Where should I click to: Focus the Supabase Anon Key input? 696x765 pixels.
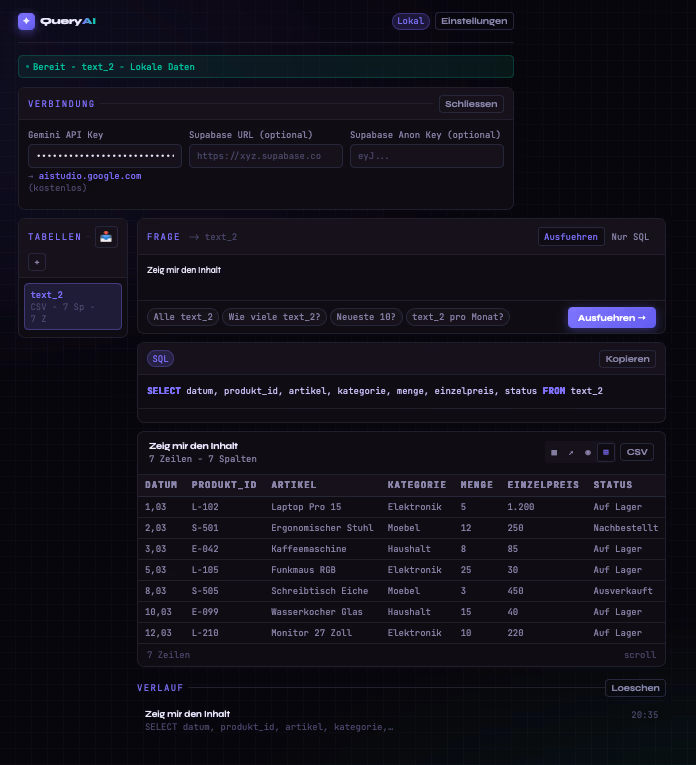[x=427, y=156]
